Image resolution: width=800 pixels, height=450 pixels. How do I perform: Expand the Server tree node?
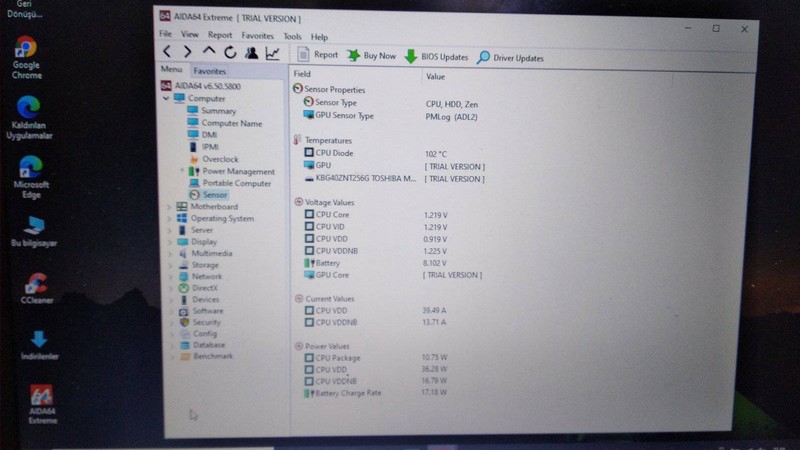[x=170, y=230]
